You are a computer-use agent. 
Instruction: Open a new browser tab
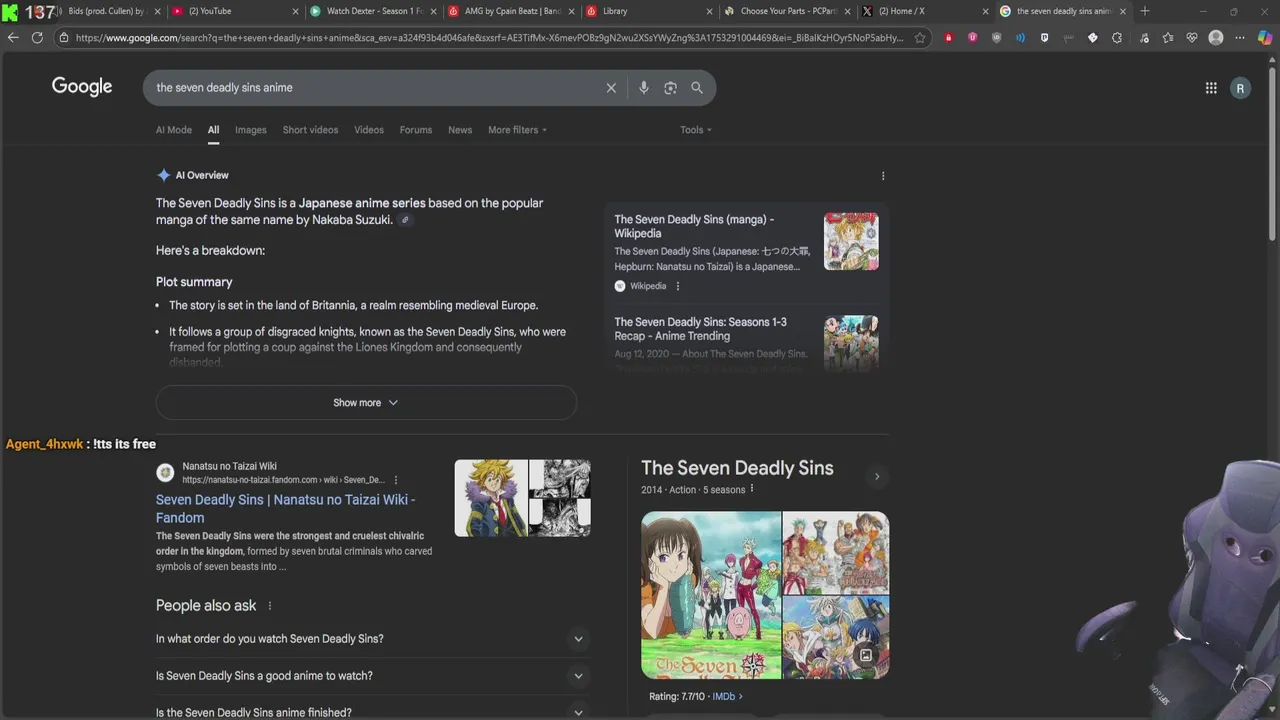tap(1145, 11)
